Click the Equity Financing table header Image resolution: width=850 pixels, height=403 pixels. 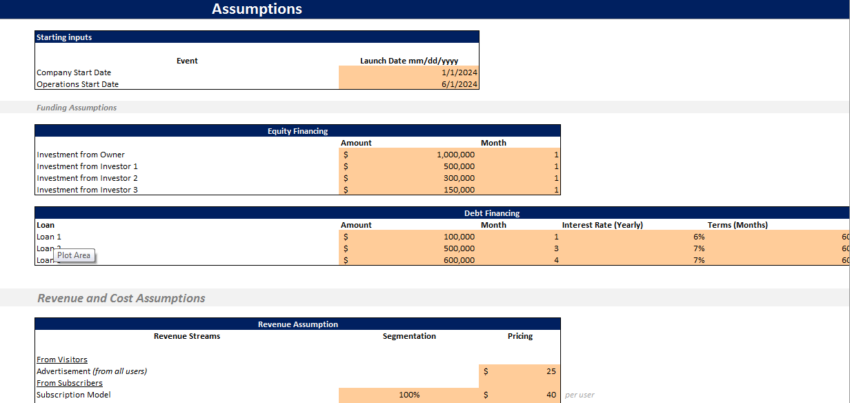pyautogui.click(x=298, y=131)
